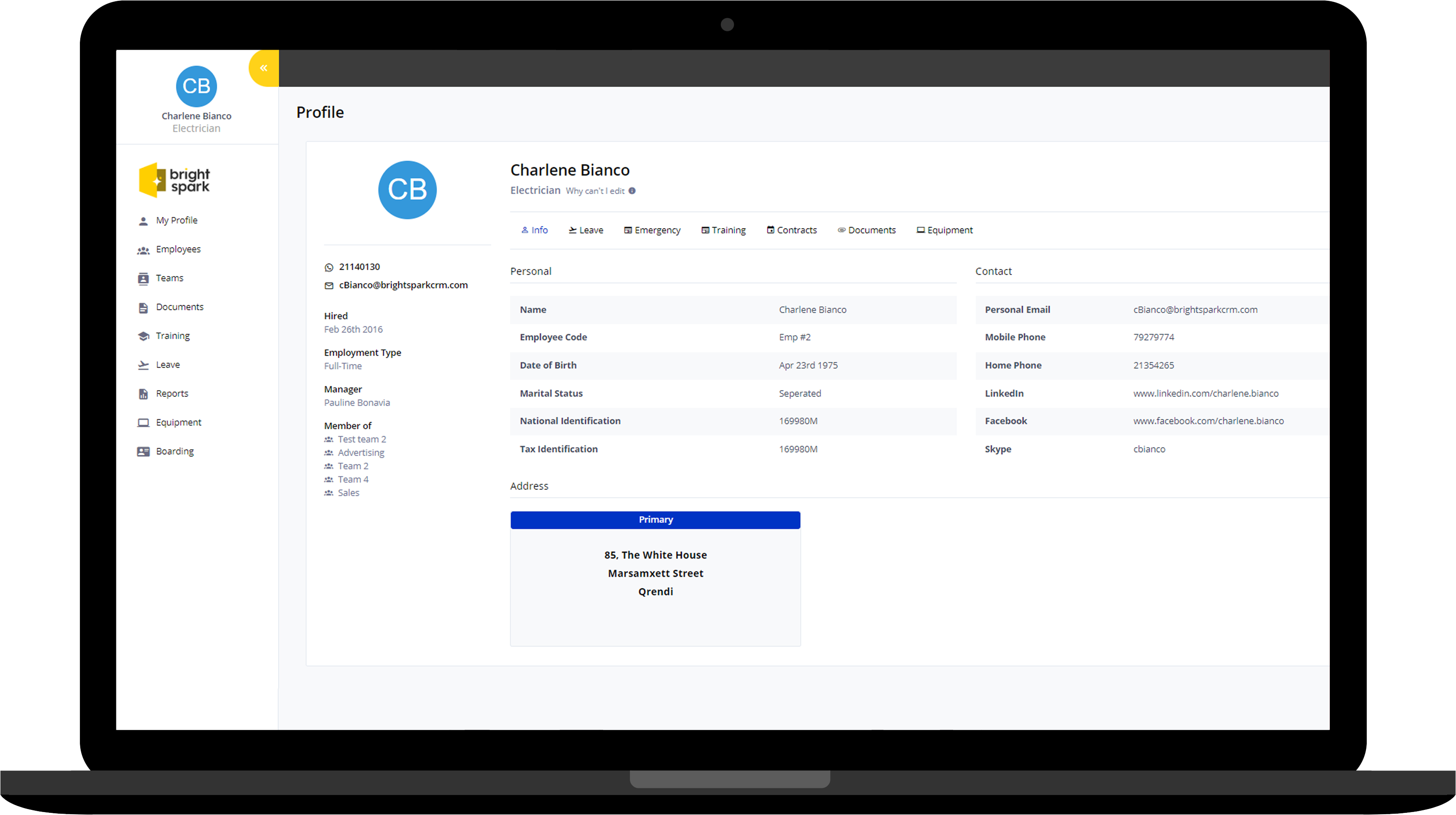Click the CB avatar in sidebar header
The width and height of the screenshot is (1456, 815).
tap(196, 87)
